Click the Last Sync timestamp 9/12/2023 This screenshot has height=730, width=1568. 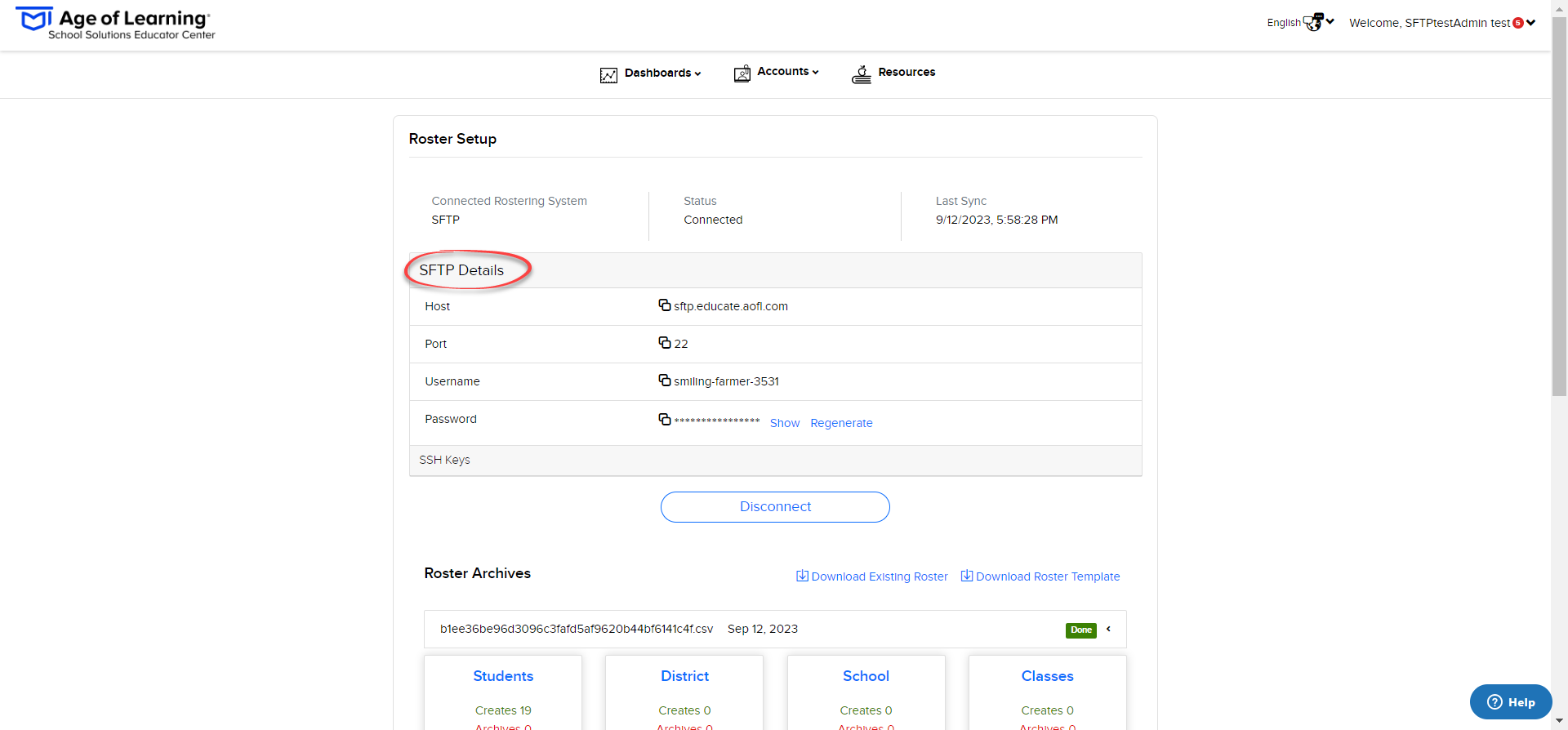coord(996,220)
